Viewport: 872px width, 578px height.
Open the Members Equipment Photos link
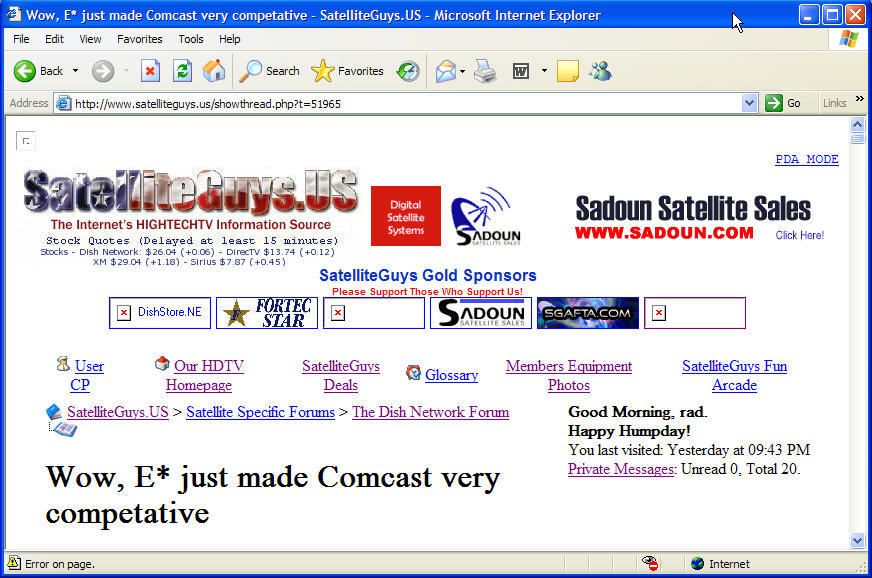[x=569, y=376]
